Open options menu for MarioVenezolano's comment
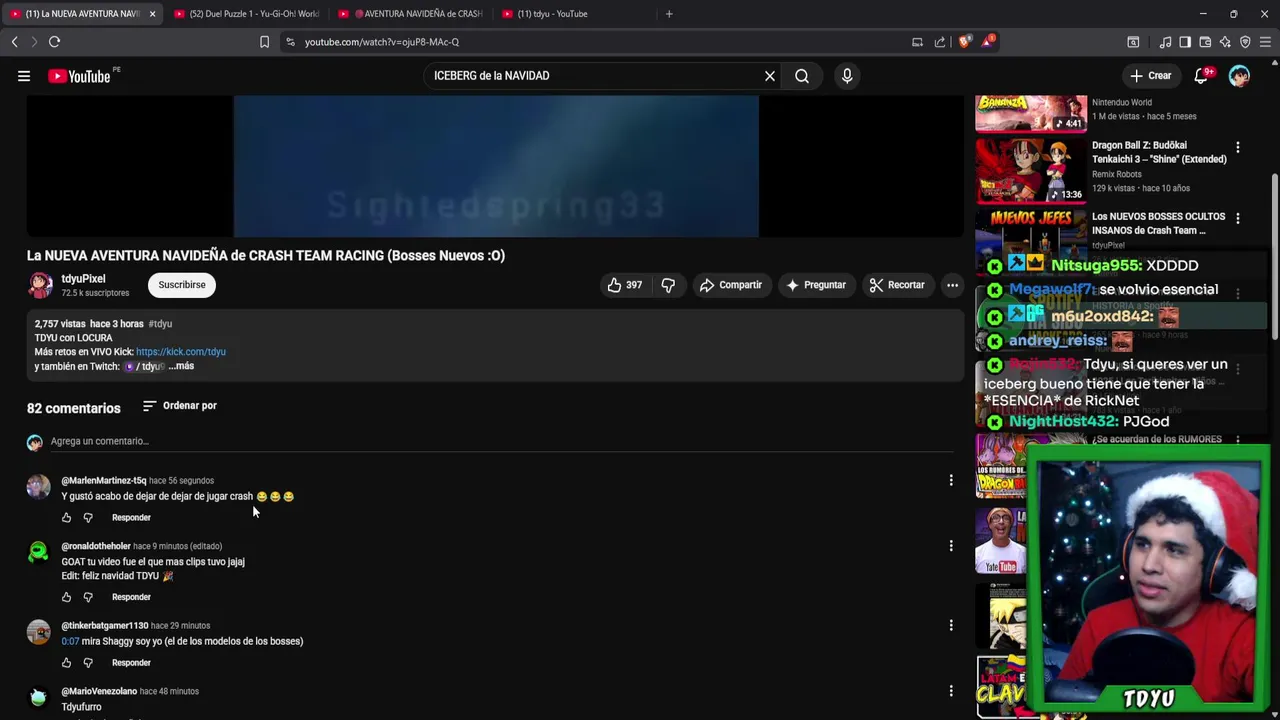The height and width of the screenshot is (720, 1280). [951, 691]
